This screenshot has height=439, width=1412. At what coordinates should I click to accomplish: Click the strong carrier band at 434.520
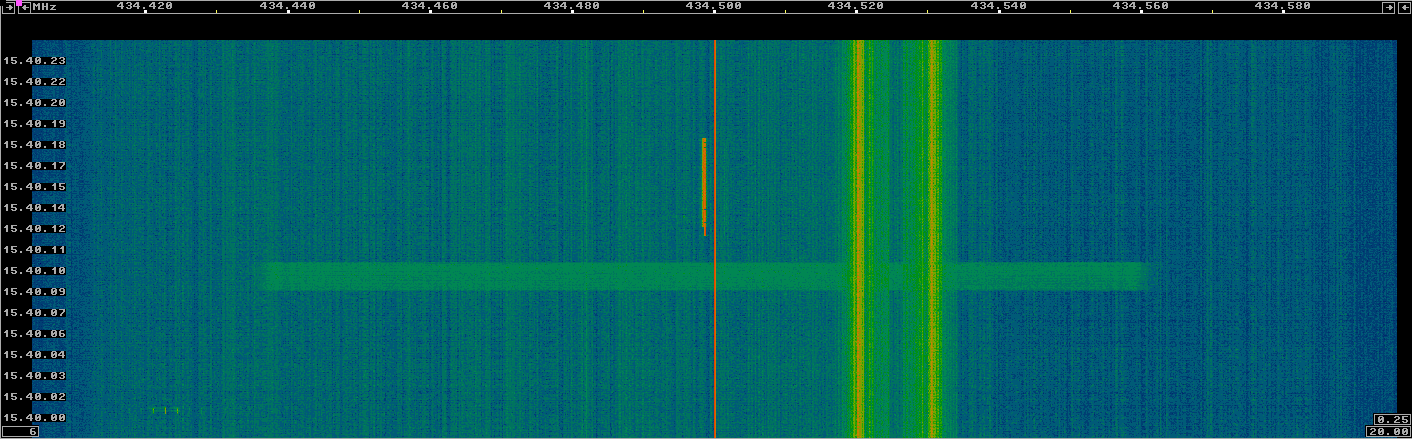pyautogui.click(x=857, y=238)
